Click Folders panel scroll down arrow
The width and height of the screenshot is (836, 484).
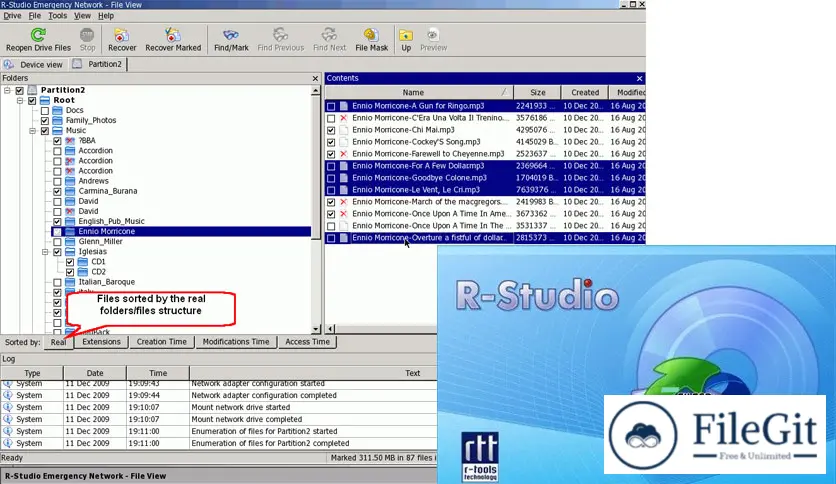(316, 329)
